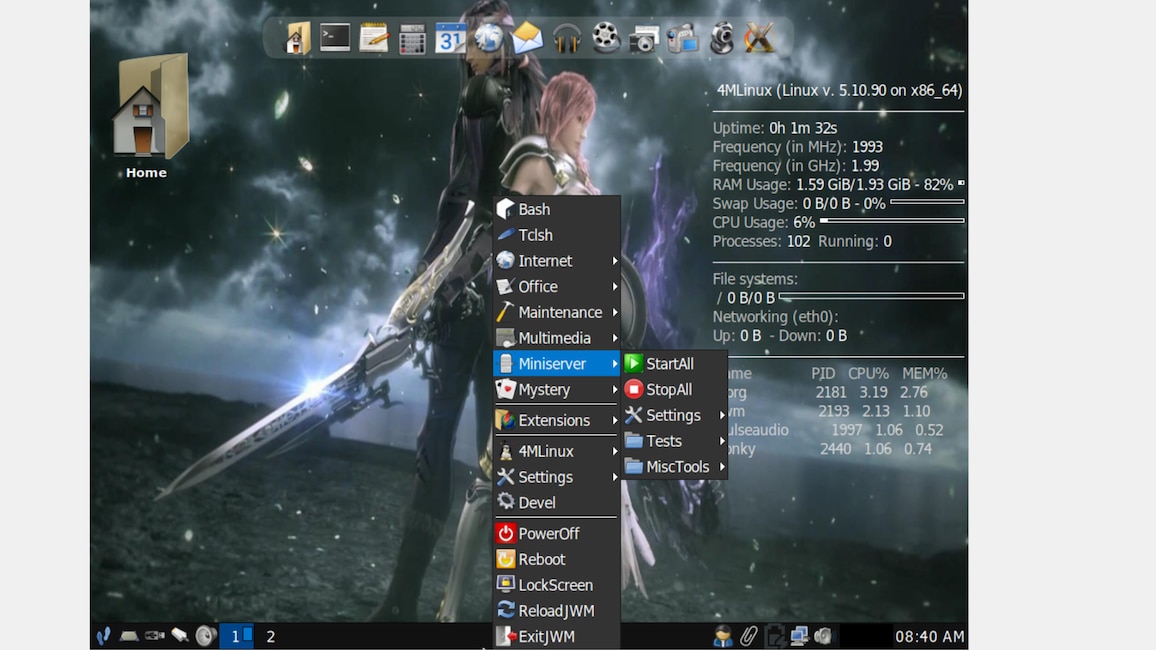Open the email client icon
Viewport: 1156px width, 650px height.
pyautogui.click(x=529, y=38)
